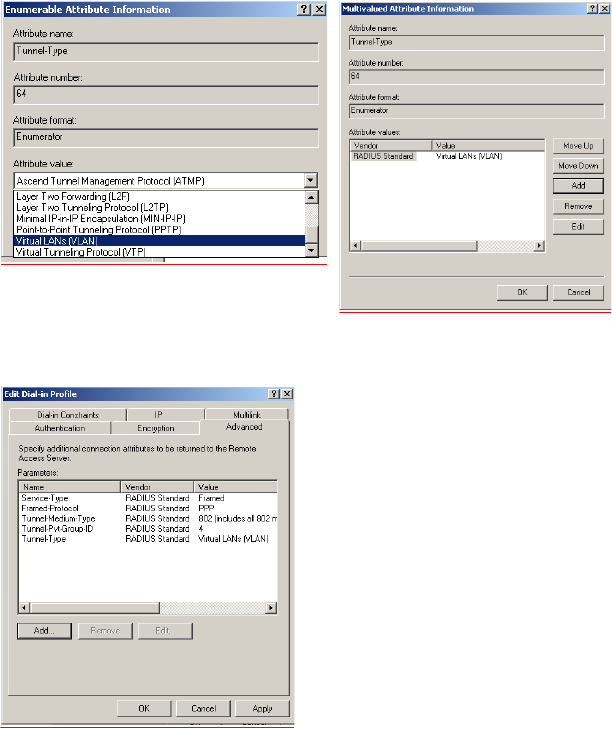Click Name column header in Parameters list
This screenshot has height=729, width=612.
pyautogui.click(x=70, y=487)
